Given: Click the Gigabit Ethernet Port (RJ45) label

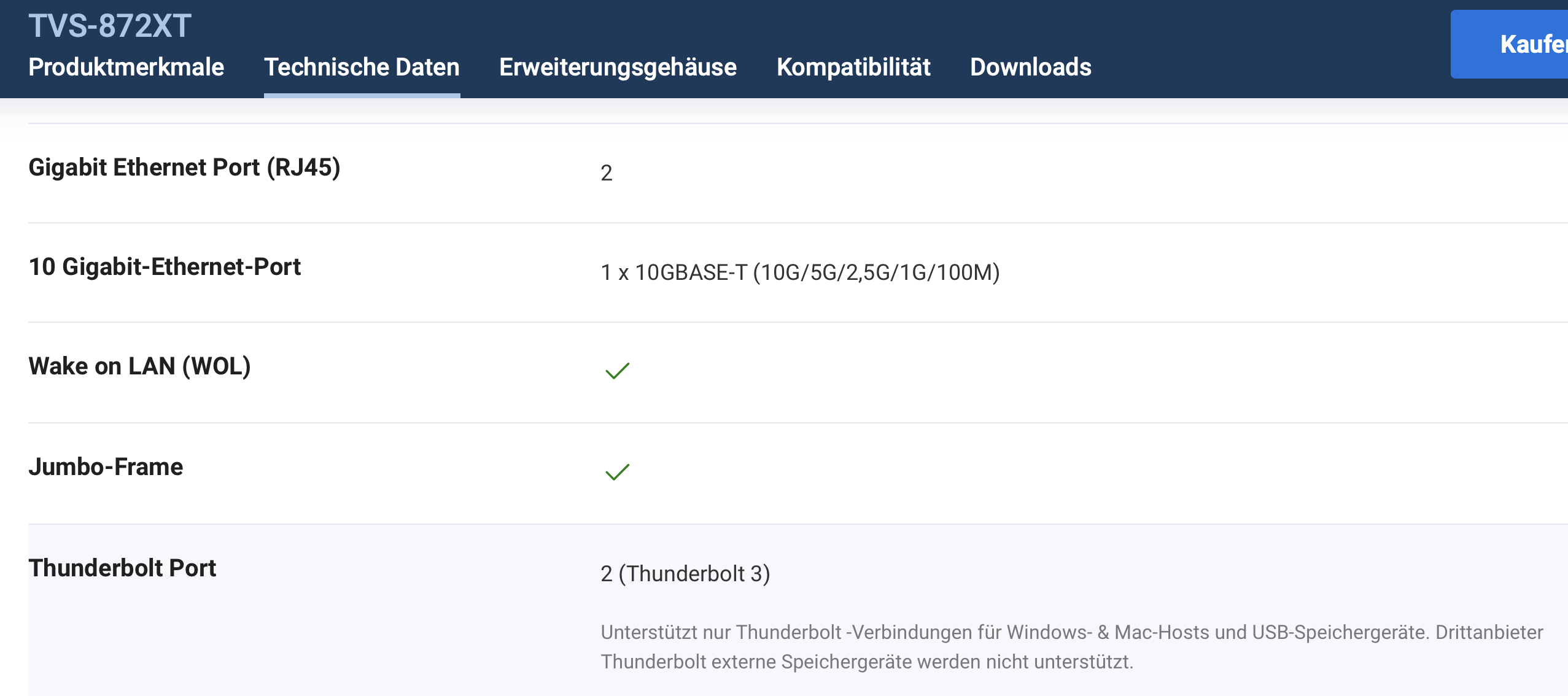Looking at the screenshot, I should coord(184,168).
